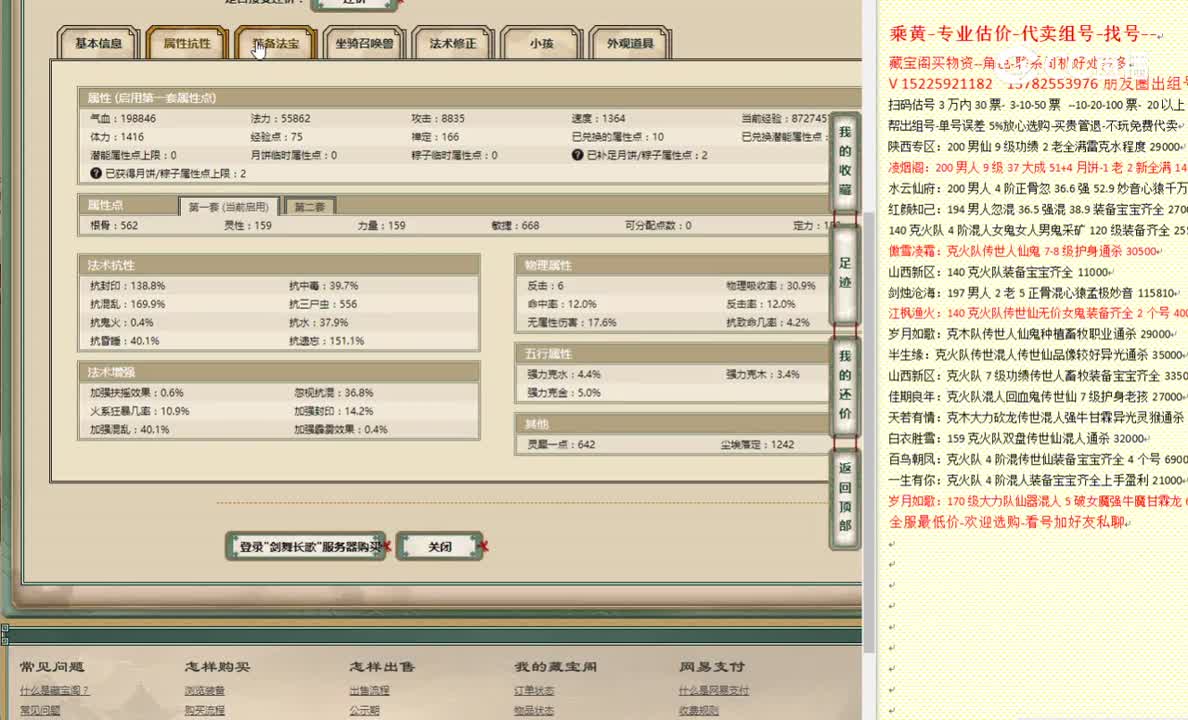Click 气血:198846 attribute value
This screenshot has width=1188, height=720.
(x=123, y=118)
